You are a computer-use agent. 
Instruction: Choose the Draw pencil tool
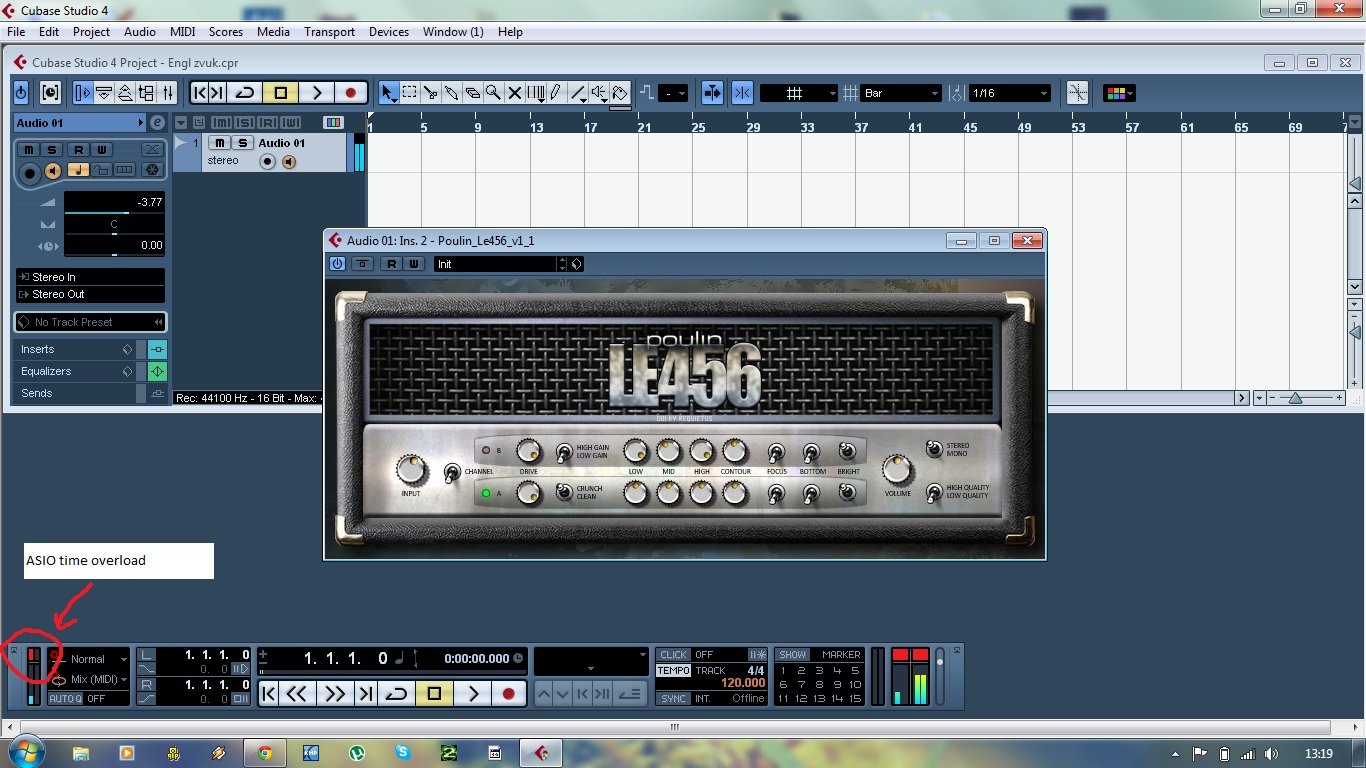(x=556, y=93)
